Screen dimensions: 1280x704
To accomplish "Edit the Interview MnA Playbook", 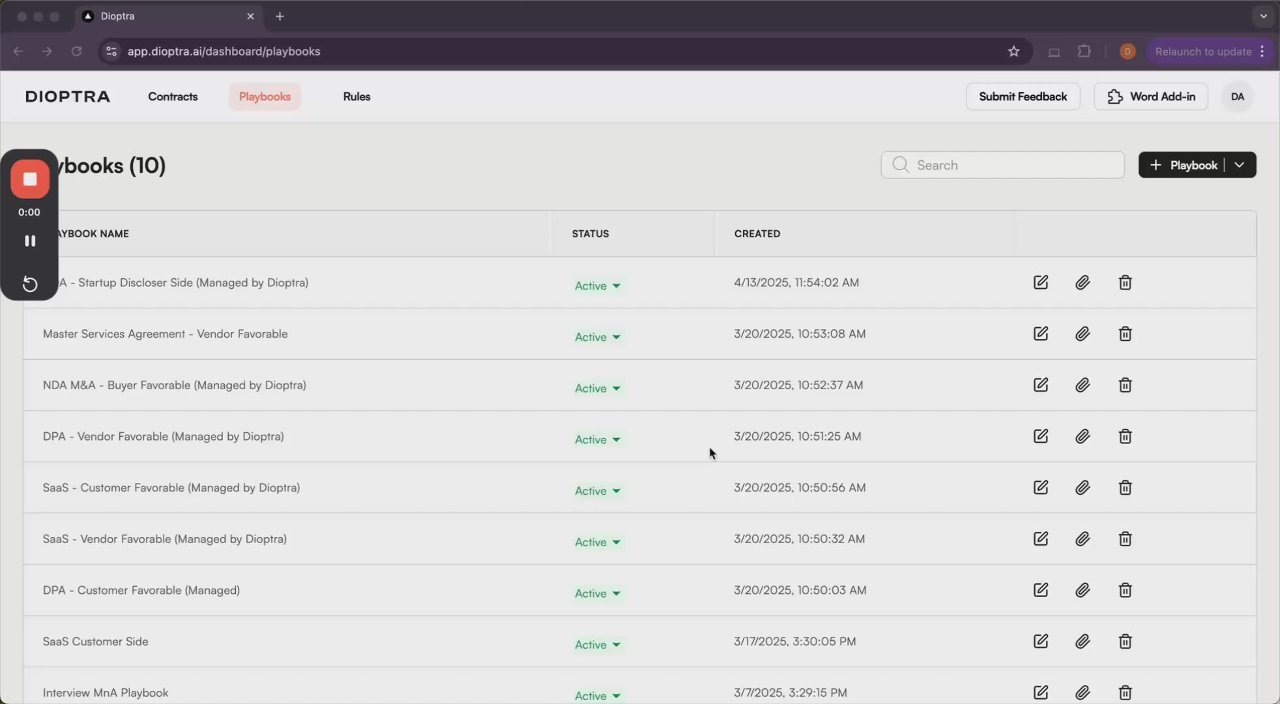I will (1041, 692).
